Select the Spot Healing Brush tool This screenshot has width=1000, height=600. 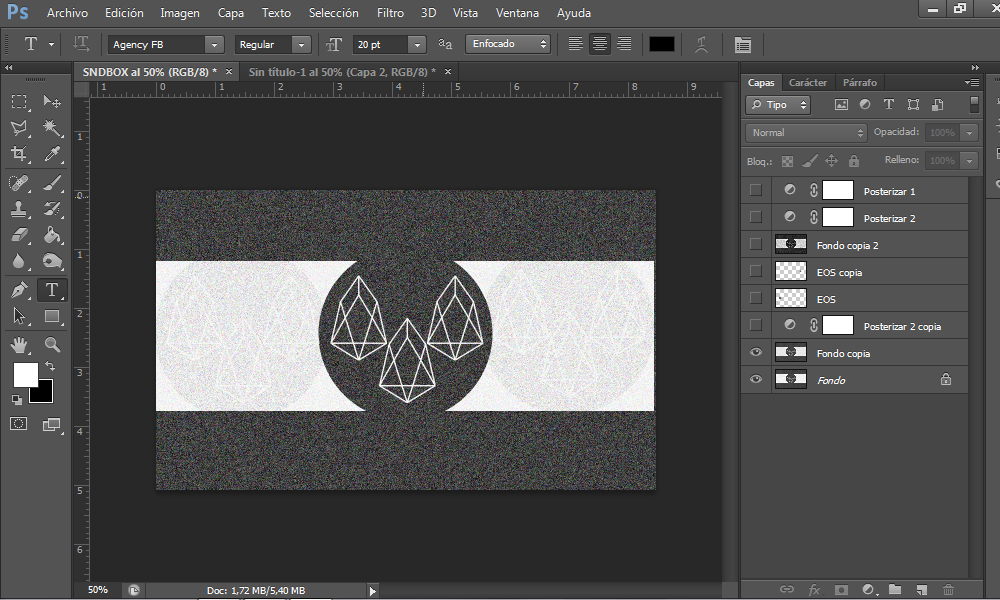19,183
